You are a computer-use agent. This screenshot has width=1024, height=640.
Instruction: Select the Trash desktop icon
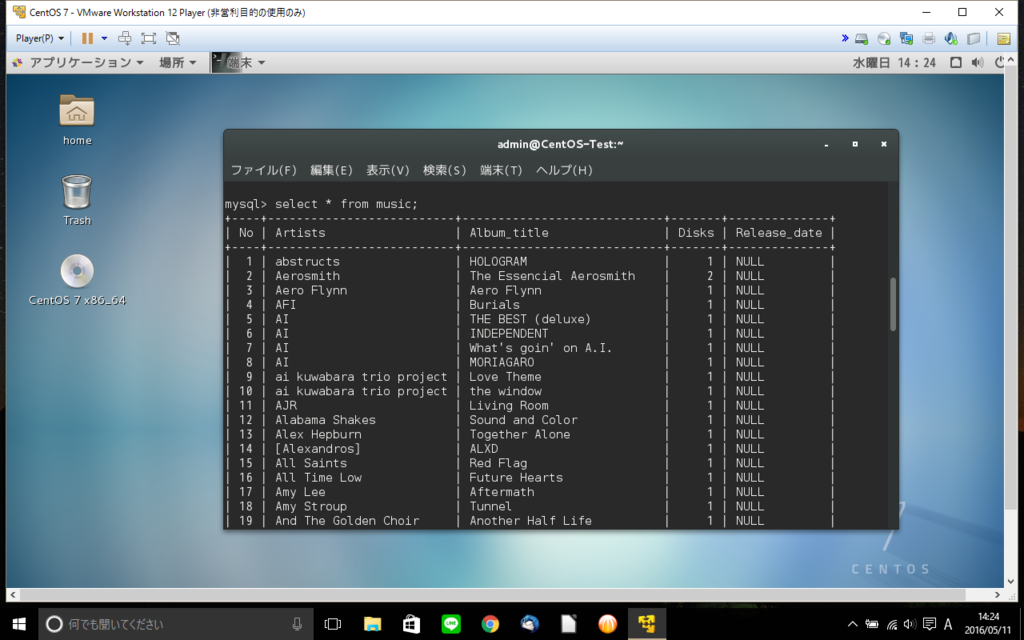(x=77, y=200)
